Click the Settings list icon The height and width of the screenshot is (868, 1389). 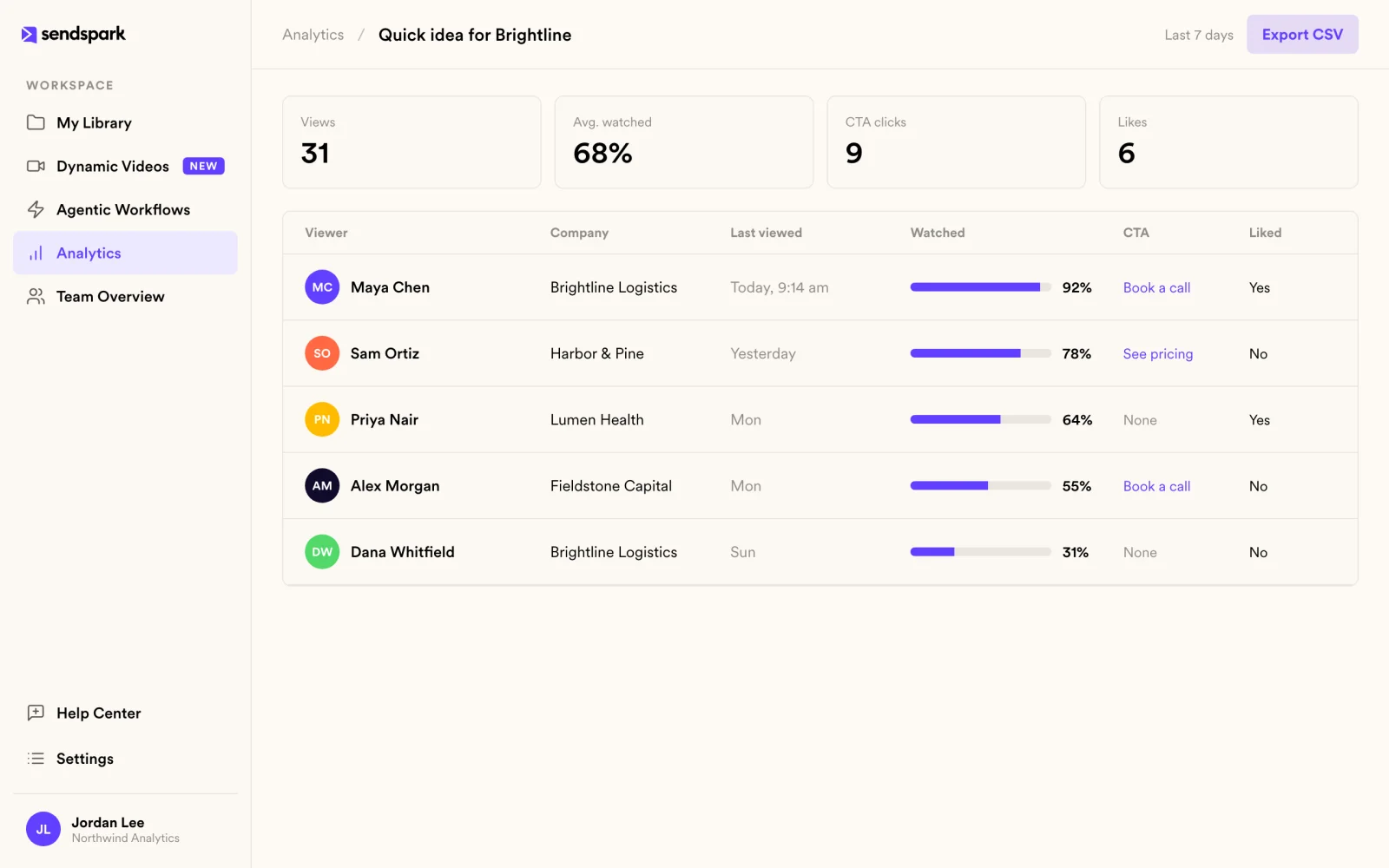click(x=36, y=759)
